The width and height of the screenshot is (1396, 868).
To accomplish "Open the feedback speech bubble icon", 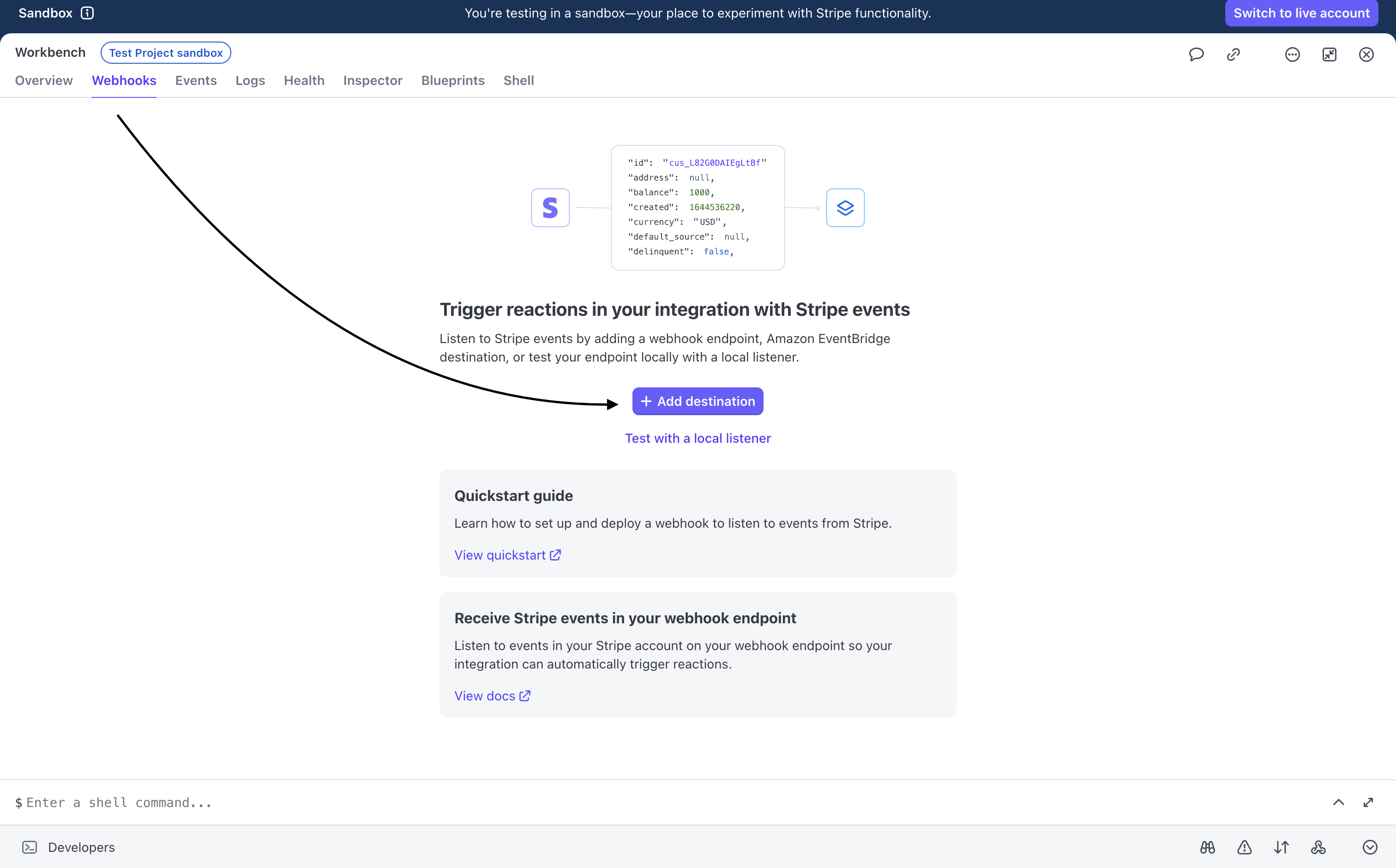I will pyautogui.click(x=1196, y=54).
